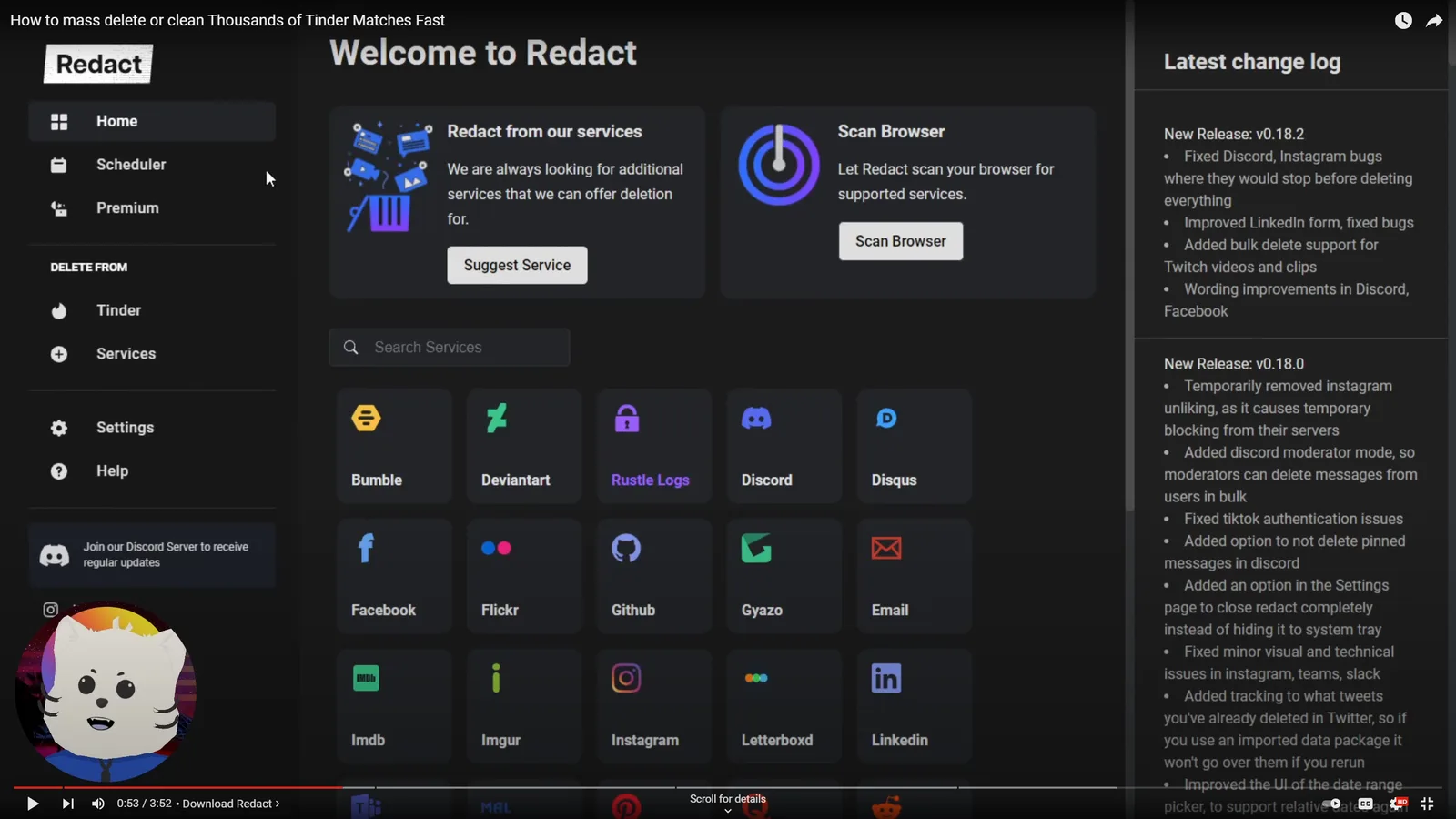This screenshot has width=1456, height=819.
Task: Click the 'DELETE FROM' sidebar label
Action: (89, 268)
